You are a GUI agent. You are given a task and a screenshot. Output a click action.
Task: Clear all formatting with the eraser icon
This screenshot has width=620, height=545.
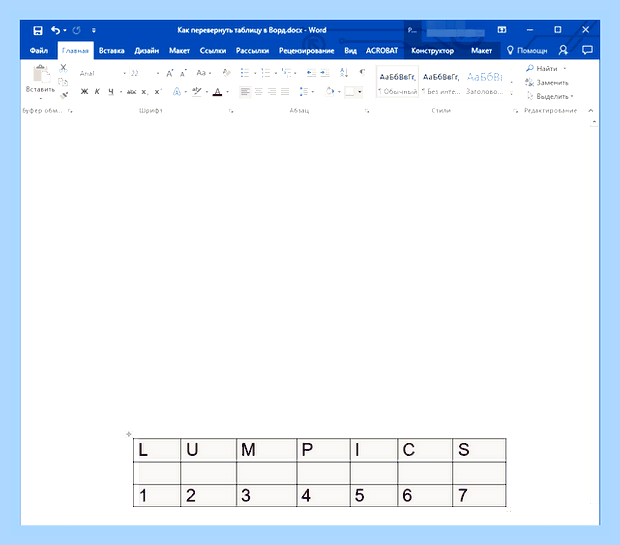coord(226,73)
